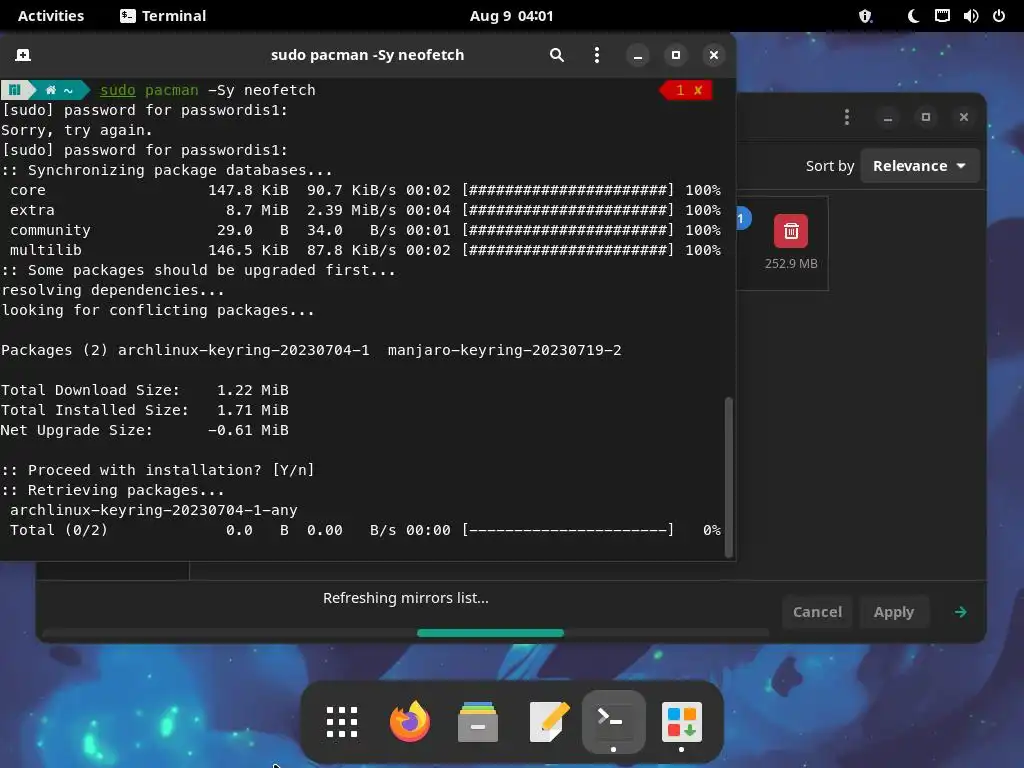1024x768 pixels.
Task: Click the red error status indicator
Action: (x=687, y=90)
